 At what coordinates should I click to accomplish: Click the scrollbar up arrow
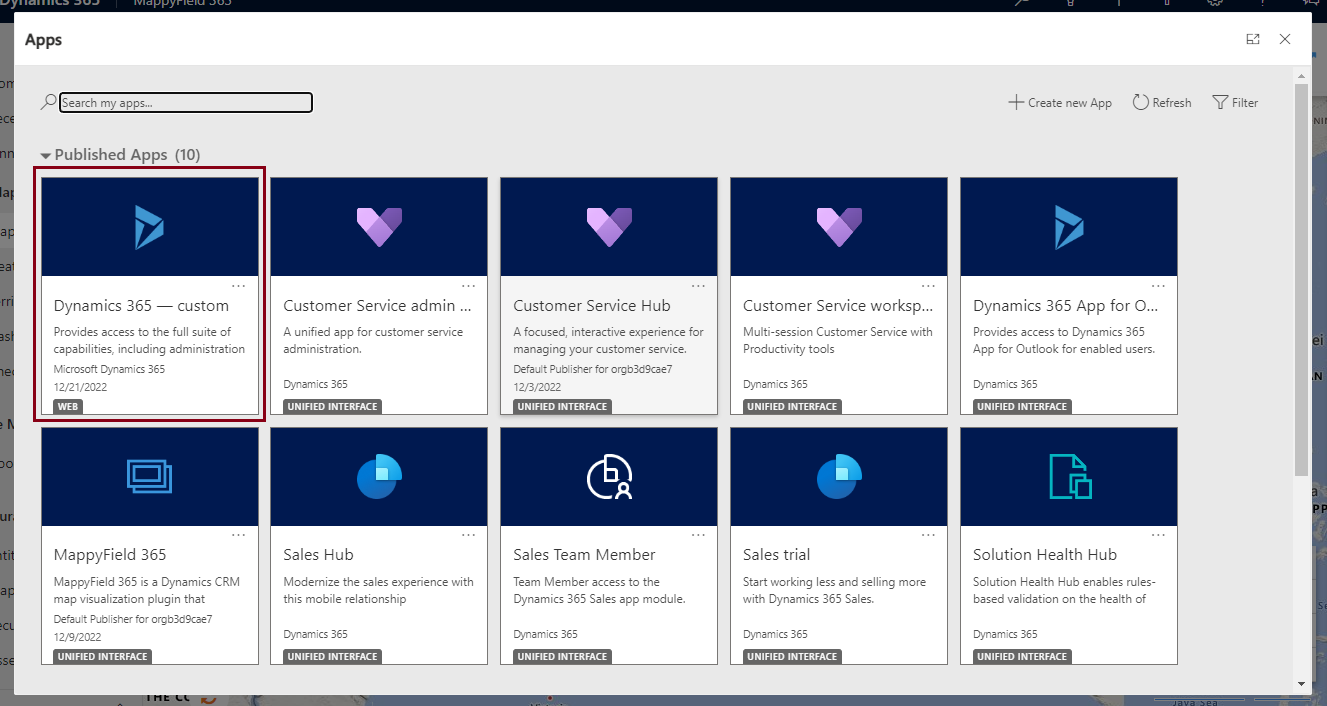(1301, 76)
